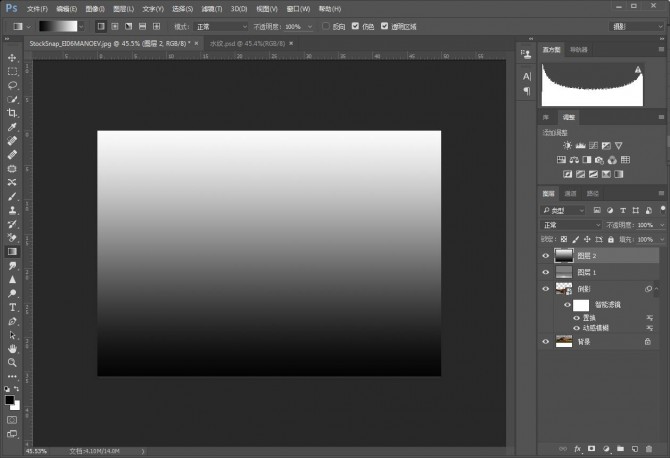Click the foreground color swatch
Image resolution: width=670 pixels, height=458 pixels.
[x=10, y=399]
